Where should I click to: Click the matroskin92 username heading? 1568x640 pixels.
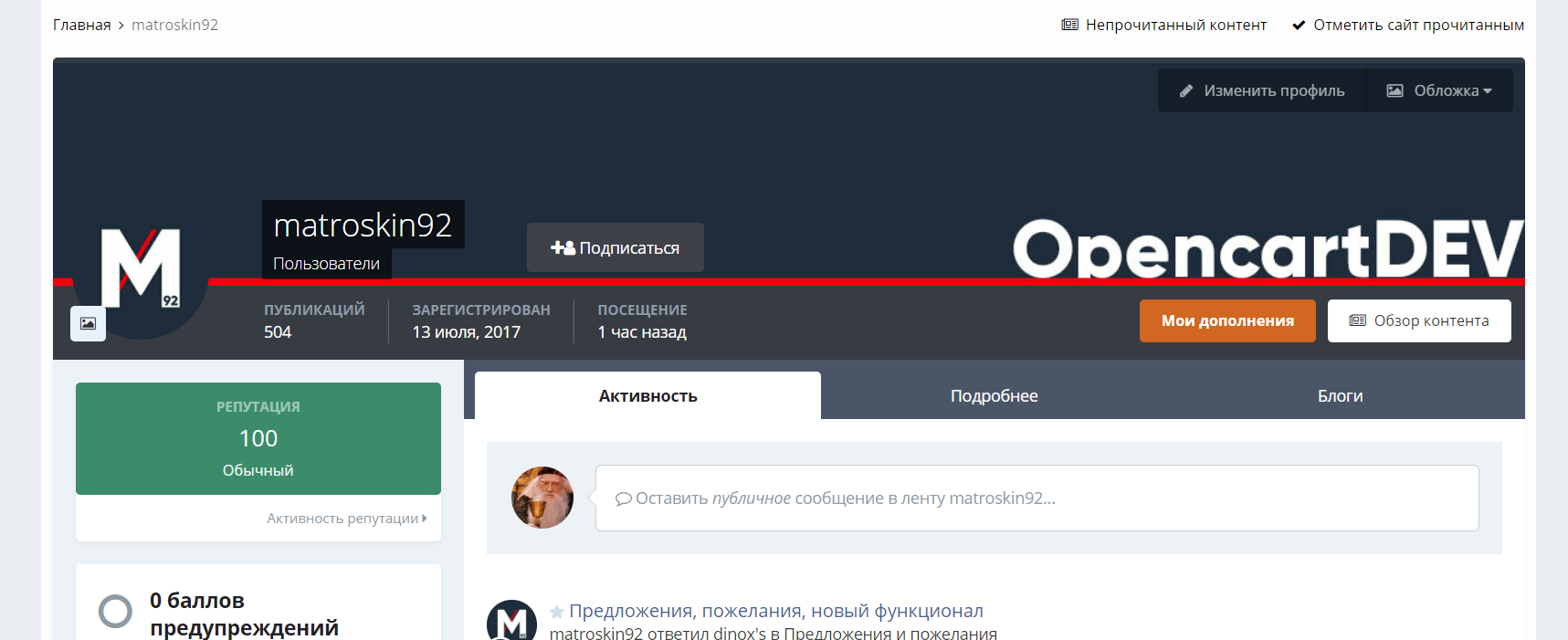(x=363, y=225)
